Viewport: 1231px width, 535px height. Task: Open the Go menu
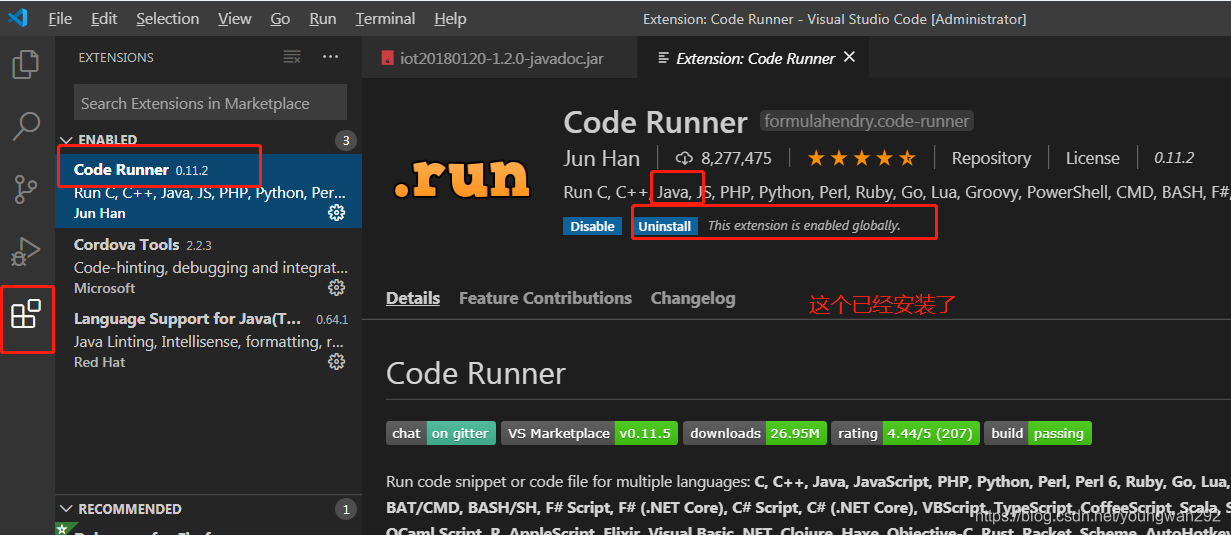[x=280, y=18]
